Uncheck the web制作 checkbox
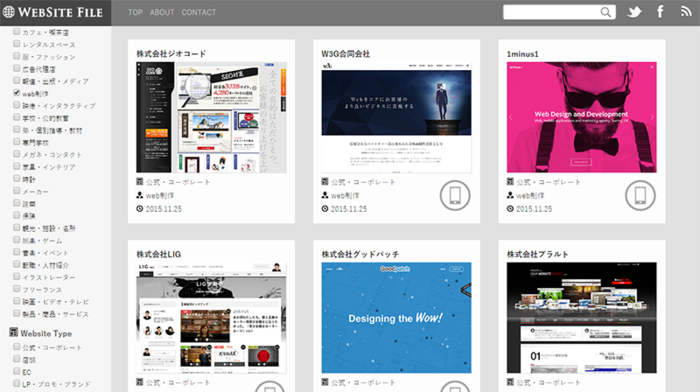Image resolution: width=700 pixels, height=392 pixels. point(17,93)
